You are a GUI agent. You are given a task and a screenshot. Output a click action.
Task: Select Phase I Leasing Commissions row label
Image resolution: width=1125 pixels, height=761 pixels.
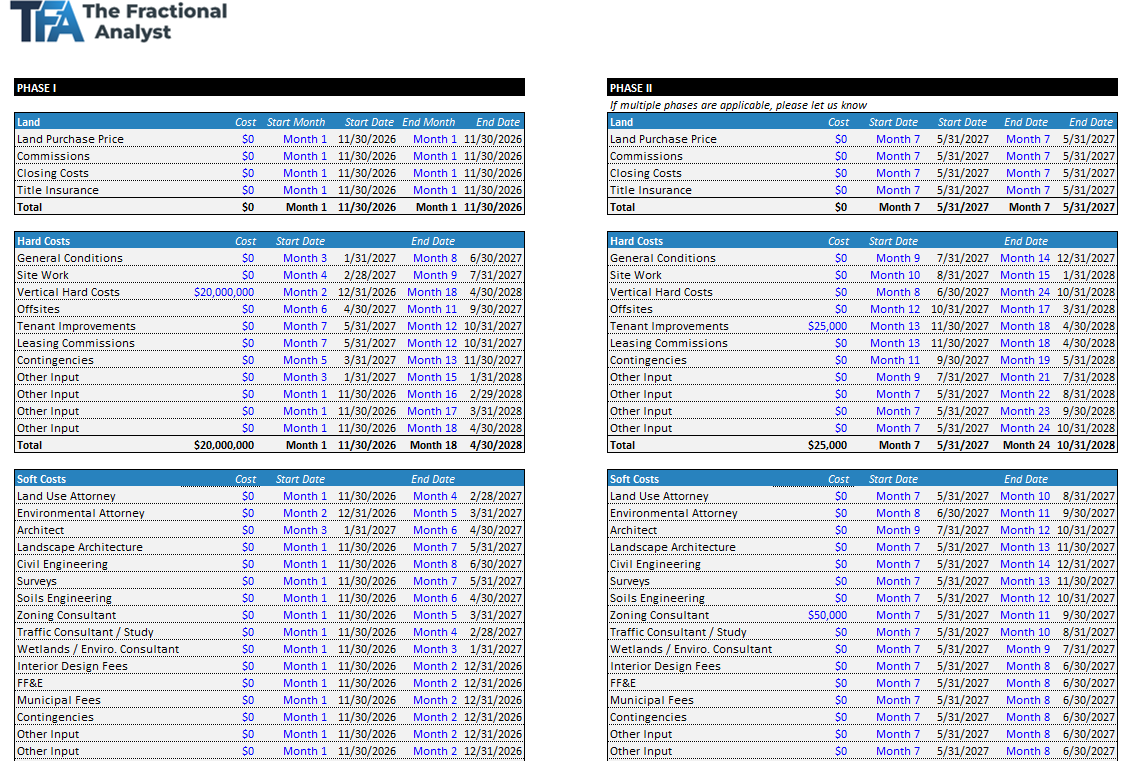(76, 344)
